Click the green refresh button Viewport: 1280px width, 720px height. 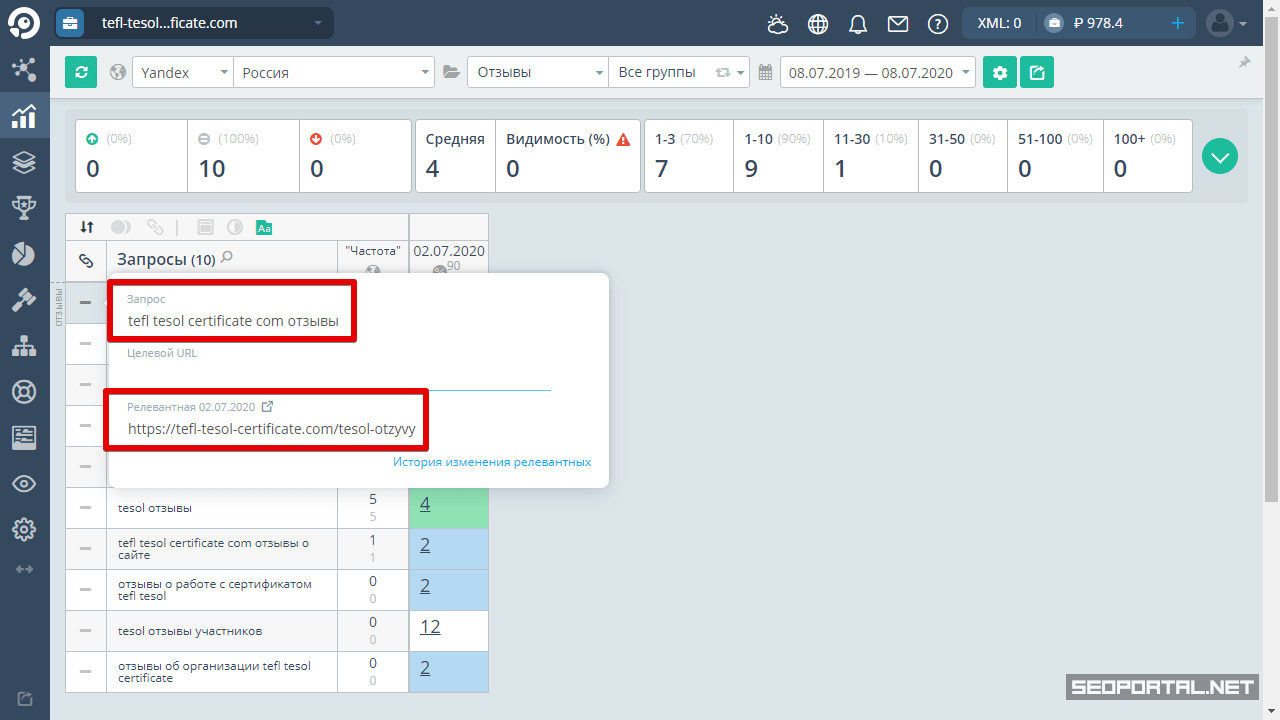point(81,72)
